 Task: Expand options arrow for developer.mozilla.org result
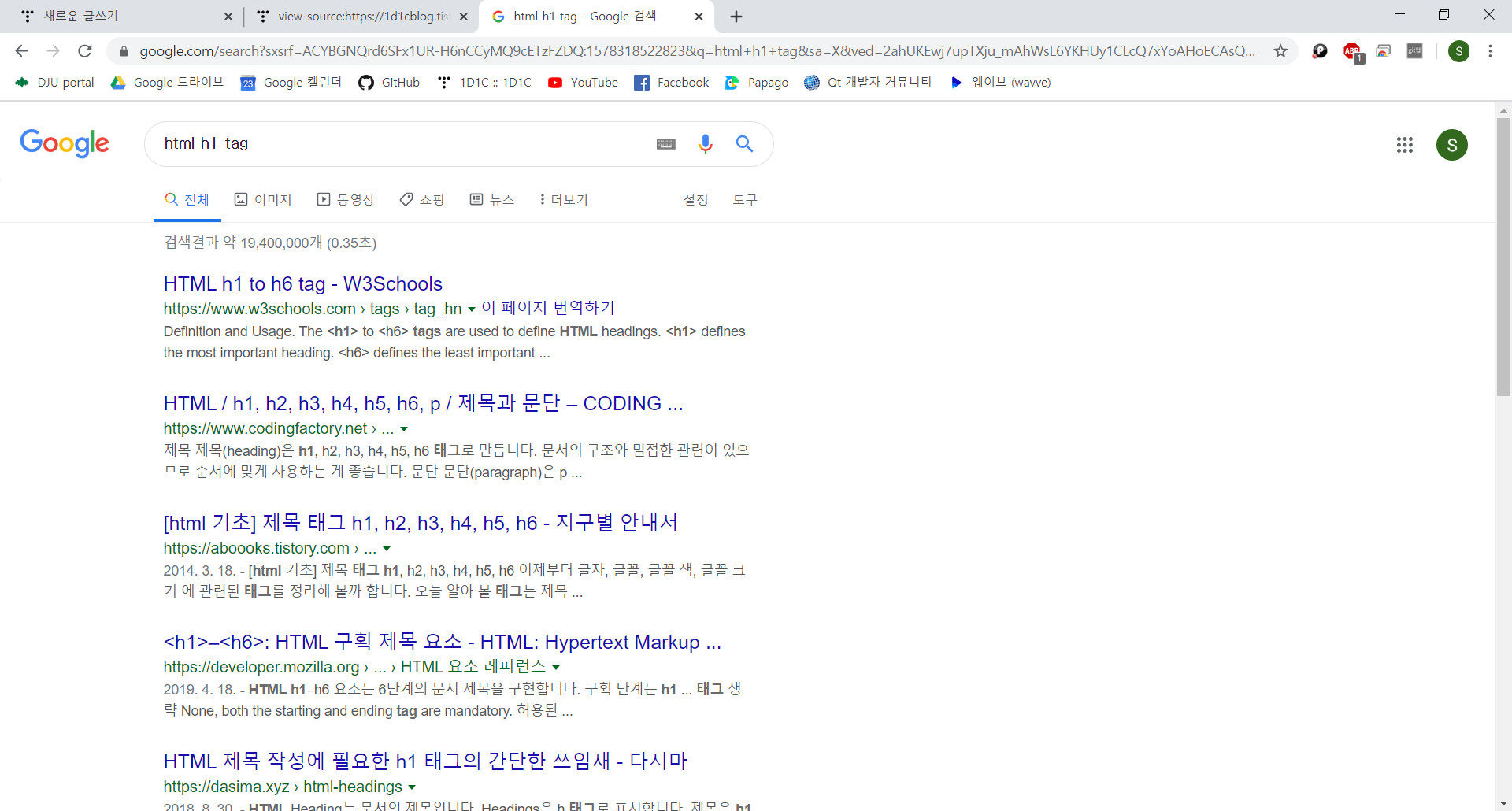tap(556, 668)
